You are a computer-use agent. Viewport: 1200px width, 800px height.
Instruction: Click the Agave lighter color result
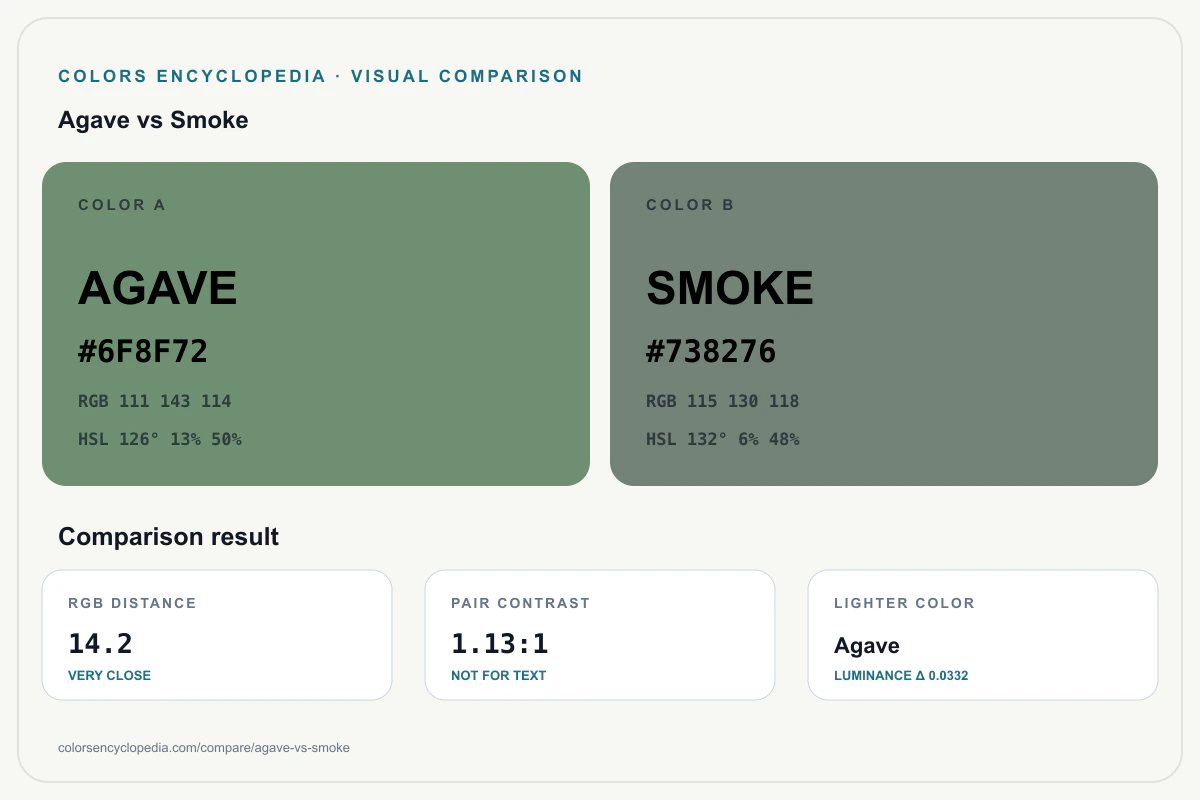click(867, 646)
